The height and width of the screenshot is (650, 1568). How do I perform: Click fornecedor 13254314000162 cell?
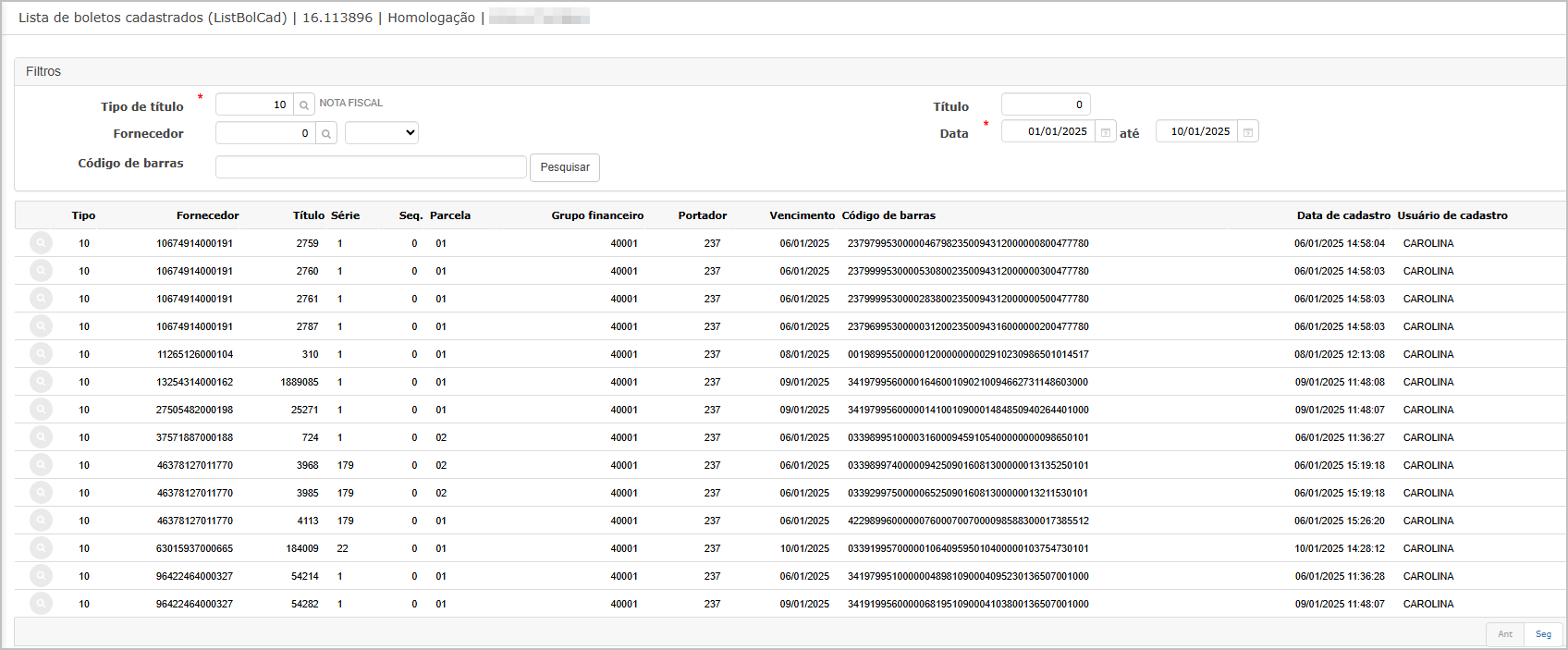click(x=195, y=382)
